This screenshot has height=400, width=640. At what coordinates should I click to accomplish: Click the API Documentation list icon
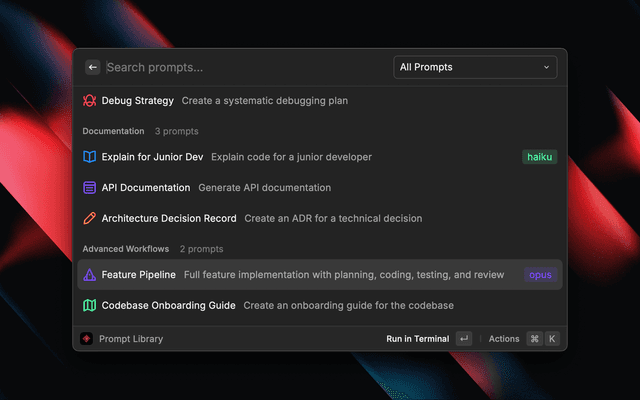click(x=89, y=188)
